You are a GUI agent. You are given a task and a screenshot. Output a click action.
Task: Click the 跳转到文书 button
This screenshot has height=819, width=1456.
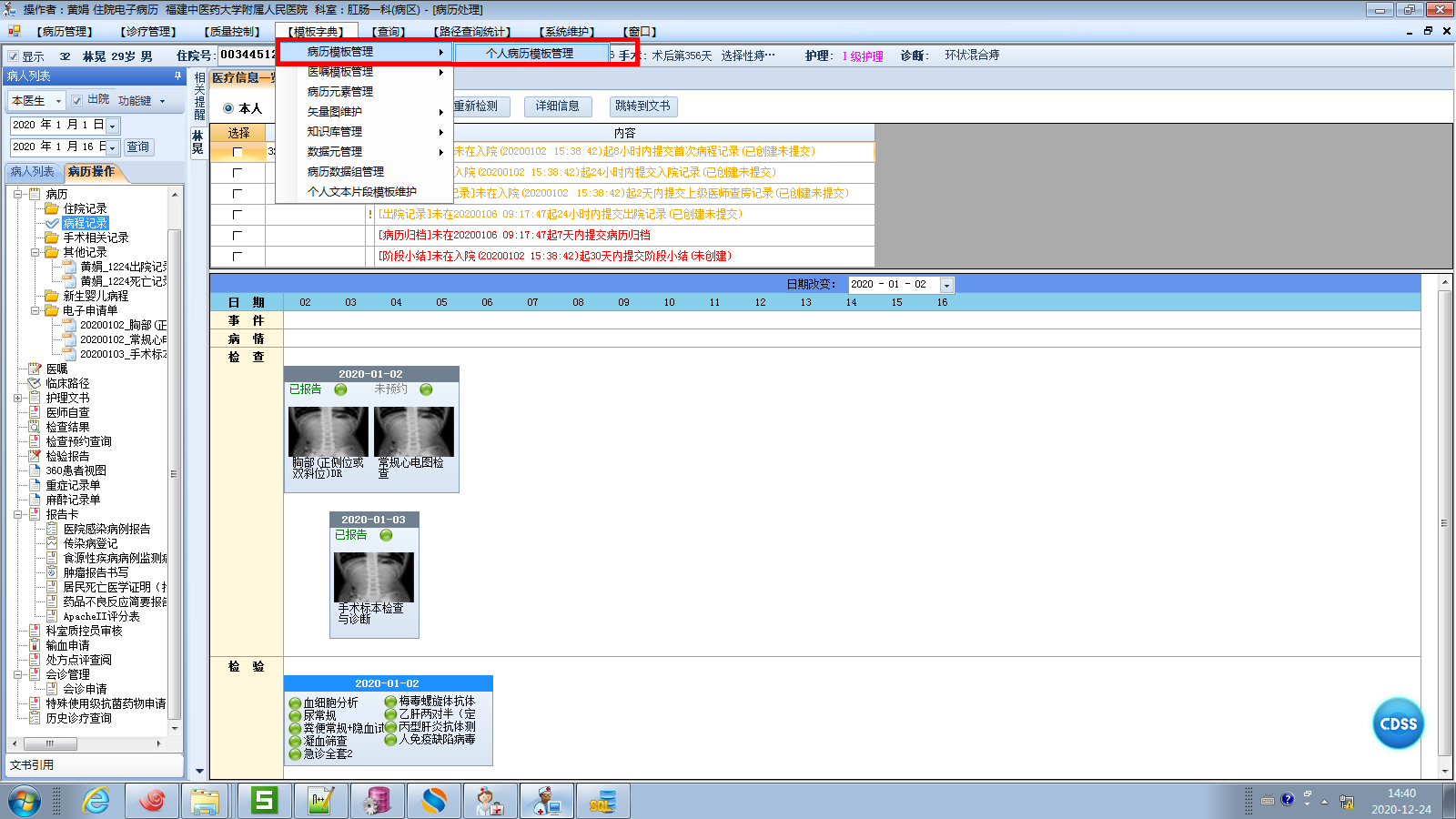[642, 106]
